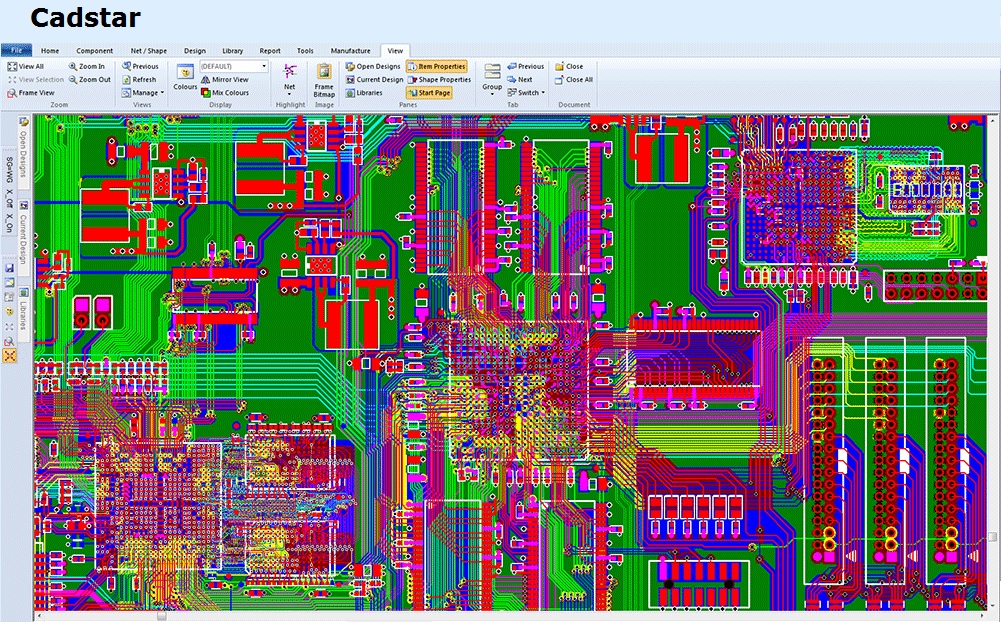1001x622 pixels.
Task: Open Frame Bitmap image tool
Action: coord(324,80)
